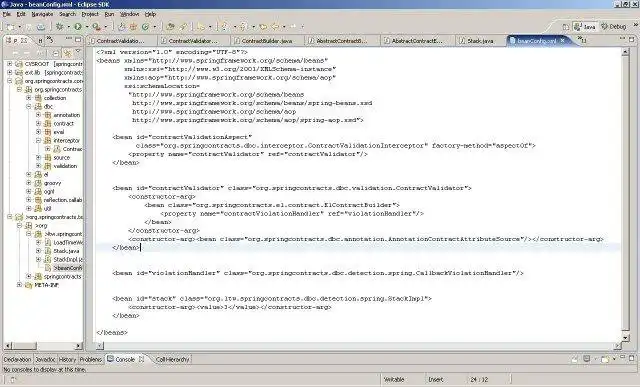Screen dimensions: 640x387
Task: Click the Back navigation arrow icon
Action: pos(275,27)
